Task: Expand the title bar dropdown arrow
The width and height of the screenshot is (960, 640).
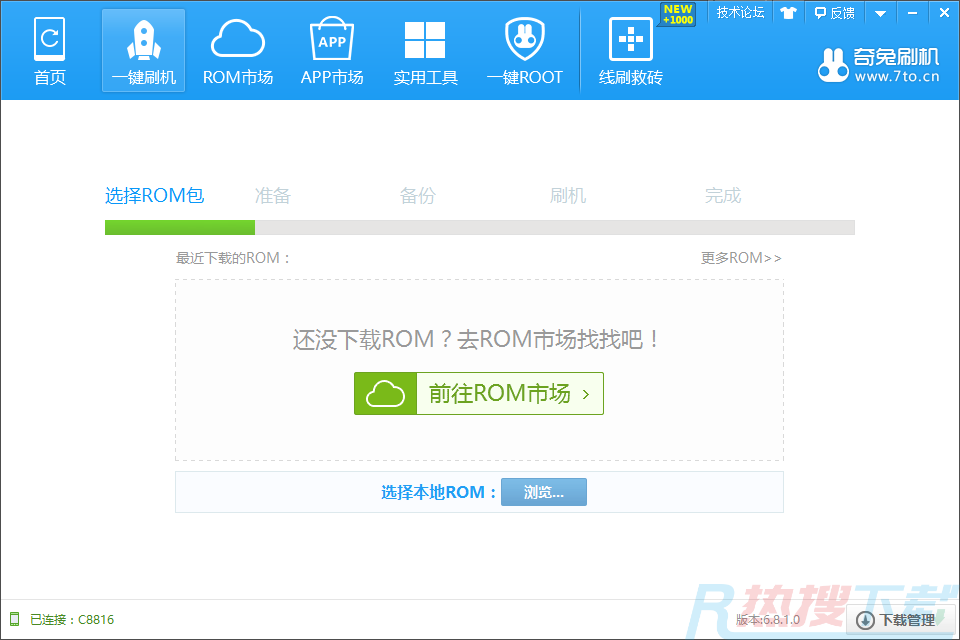Action: pos(880,13)
